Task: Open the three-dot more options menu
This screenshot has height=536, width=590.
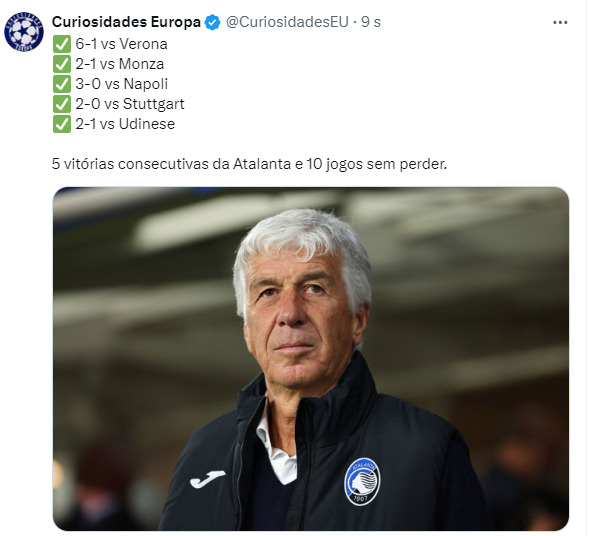Action: (560, 23)
